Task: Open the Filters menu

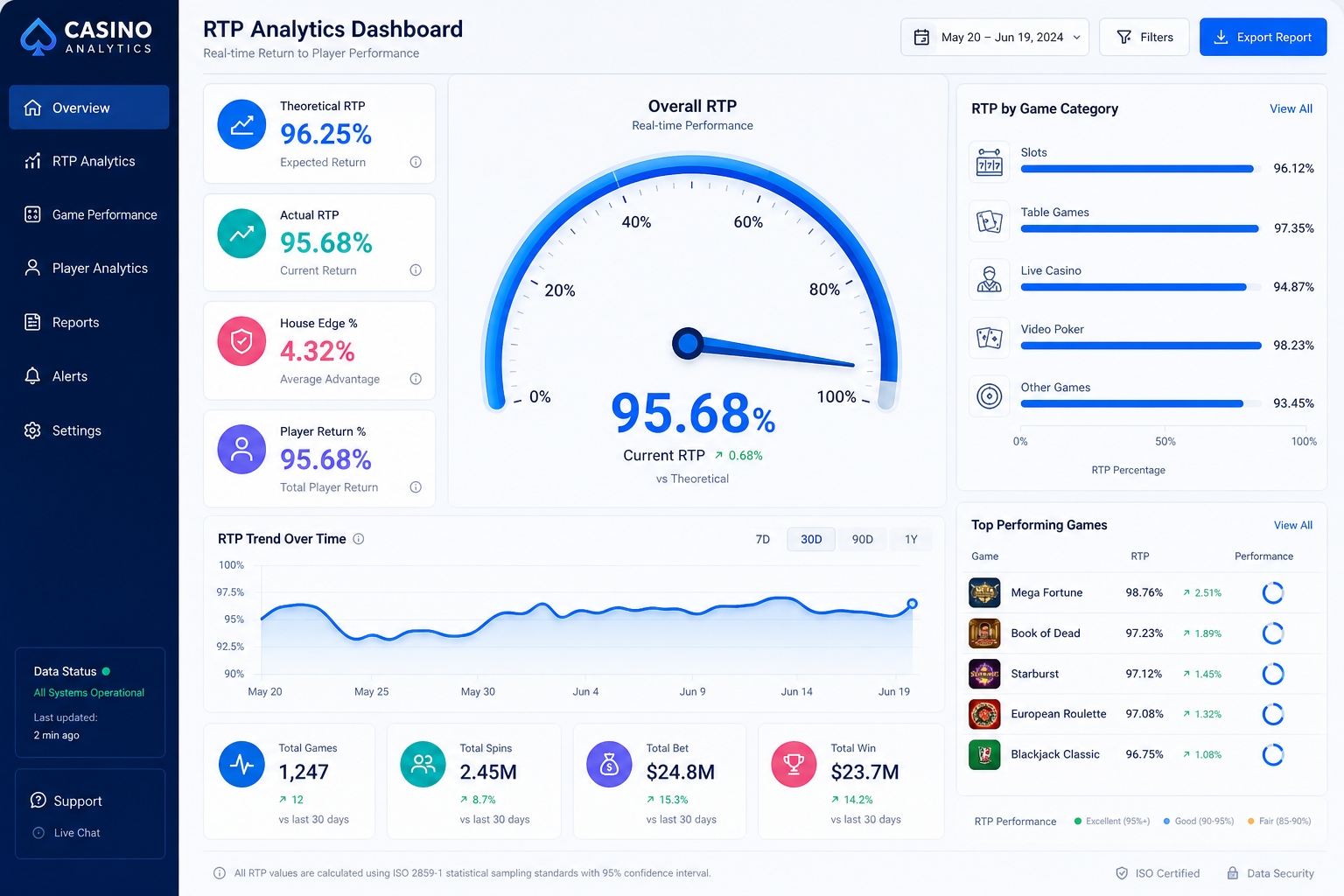Action: click(x=1144, y=37)
